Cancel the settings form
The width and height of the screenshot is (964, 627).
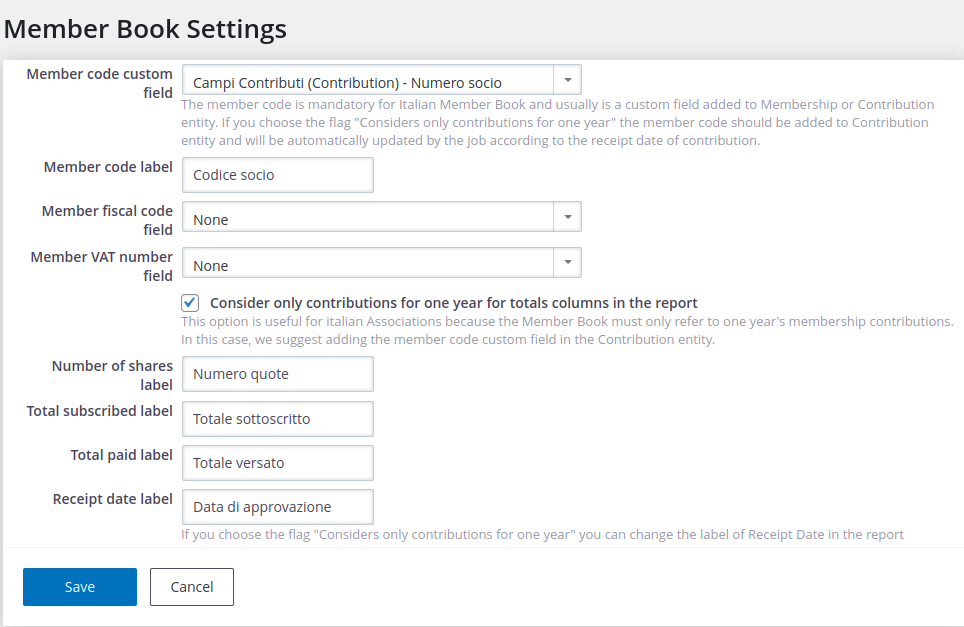[x=192, y=587]
